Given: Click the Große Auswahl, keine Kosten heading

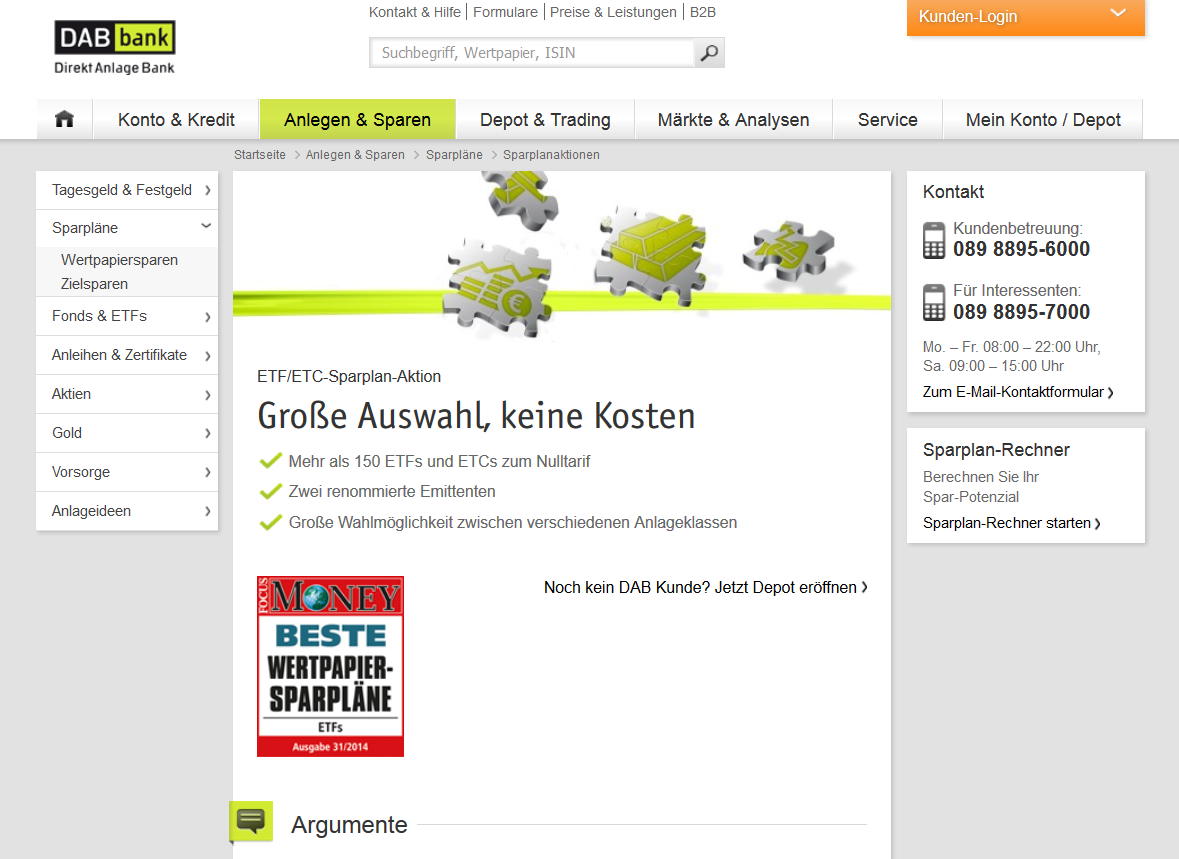Looking at the screenshot, I should pyautogui.click(x=476, y=416).
